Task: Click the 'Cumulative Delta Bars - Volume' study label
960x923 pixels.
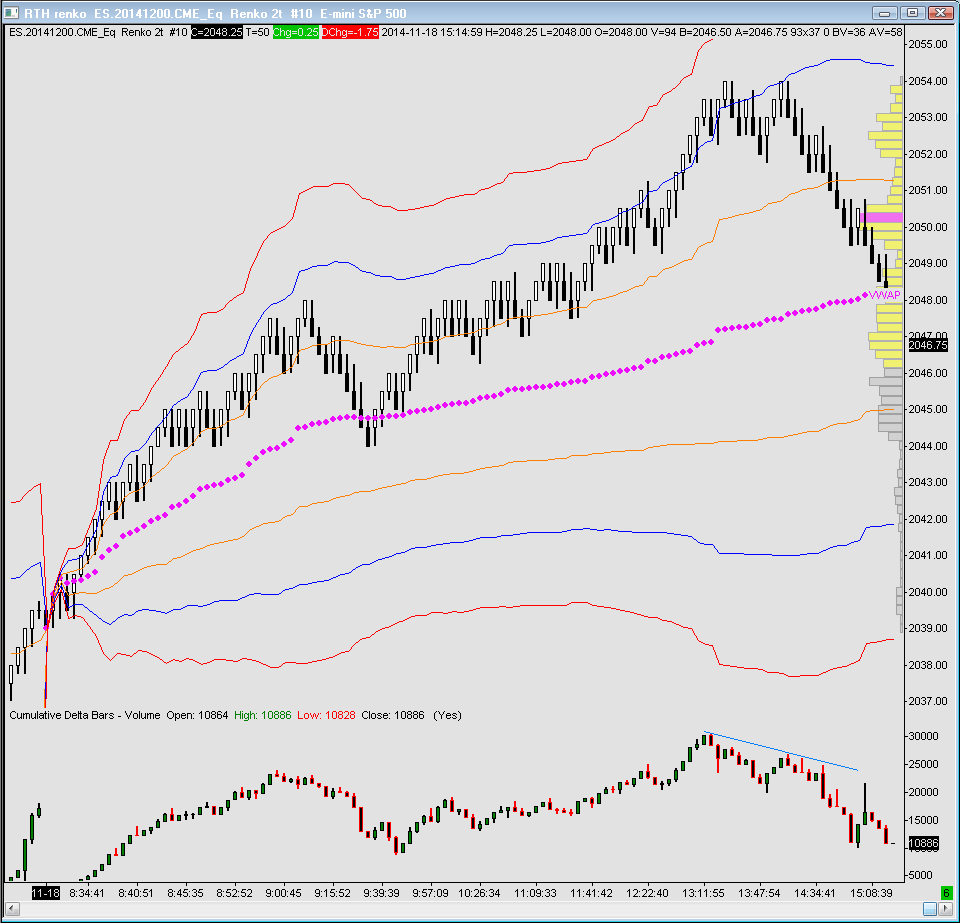Action: (84, 715)
